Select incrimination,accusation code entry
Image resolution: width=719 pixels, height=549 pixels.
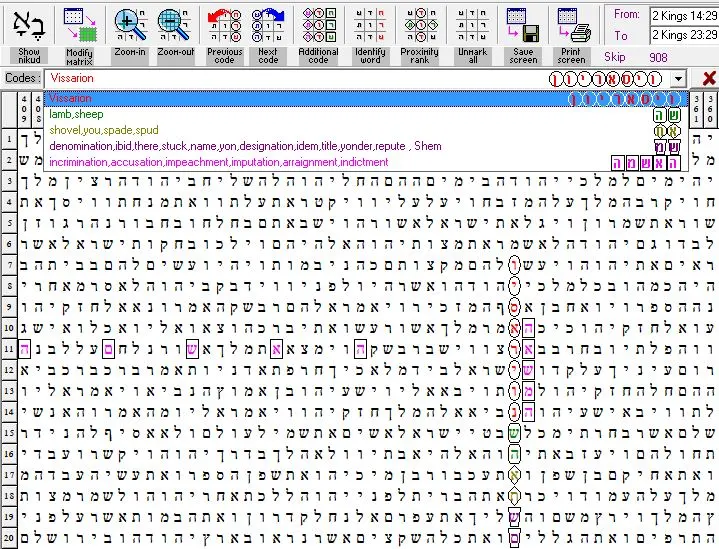tap(366, 162)
